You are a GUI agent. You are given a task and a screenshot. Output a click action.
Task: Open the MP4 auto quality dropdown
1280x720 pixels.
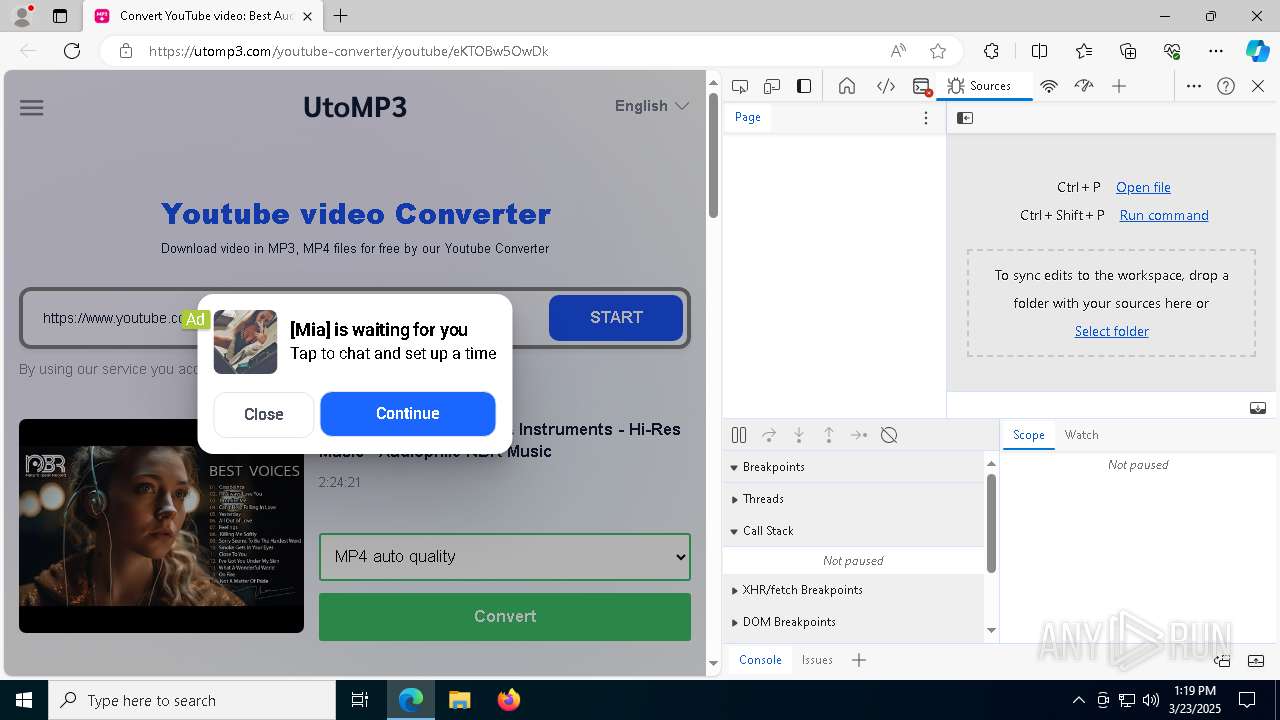[x=505, y=557]
